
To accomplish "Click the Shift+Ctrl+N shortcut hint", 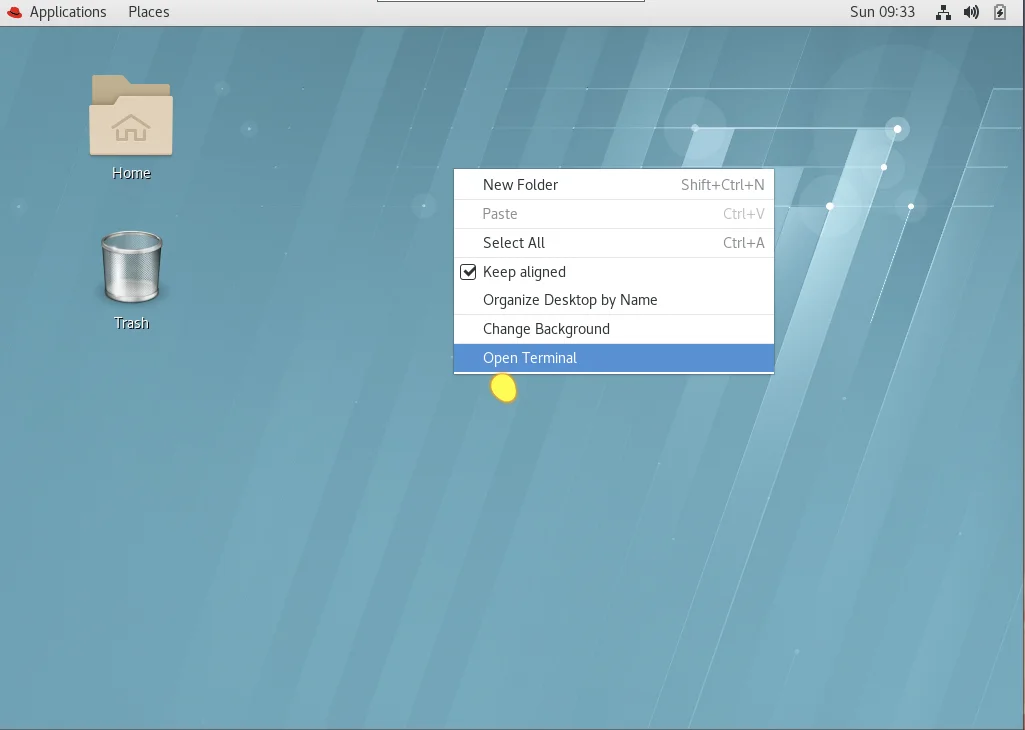I will coord(722,185).
